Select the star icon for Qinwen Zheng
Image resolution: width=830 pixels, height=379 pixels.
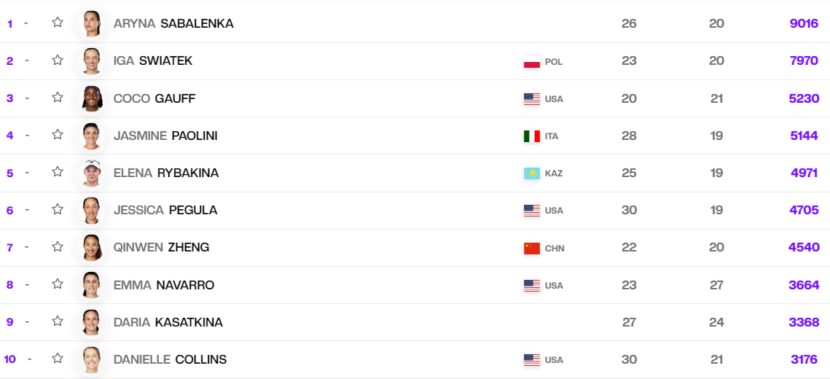58,247
